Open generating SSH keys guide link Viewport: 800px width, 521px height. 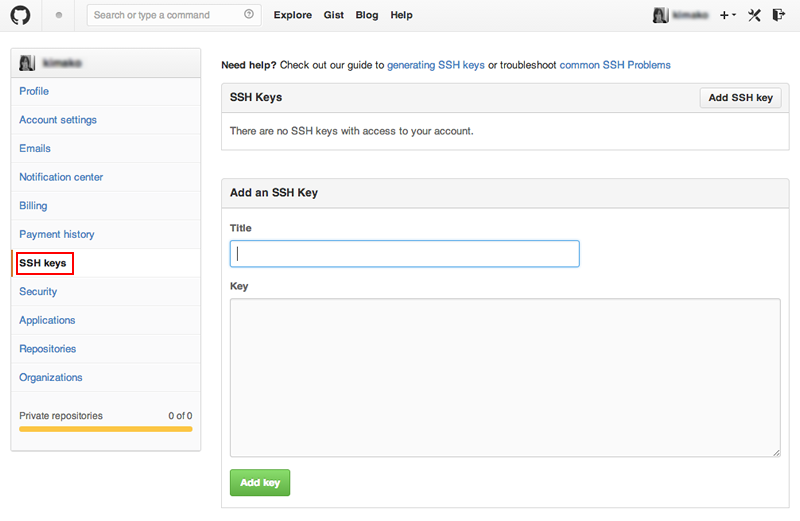click(435, 65)
